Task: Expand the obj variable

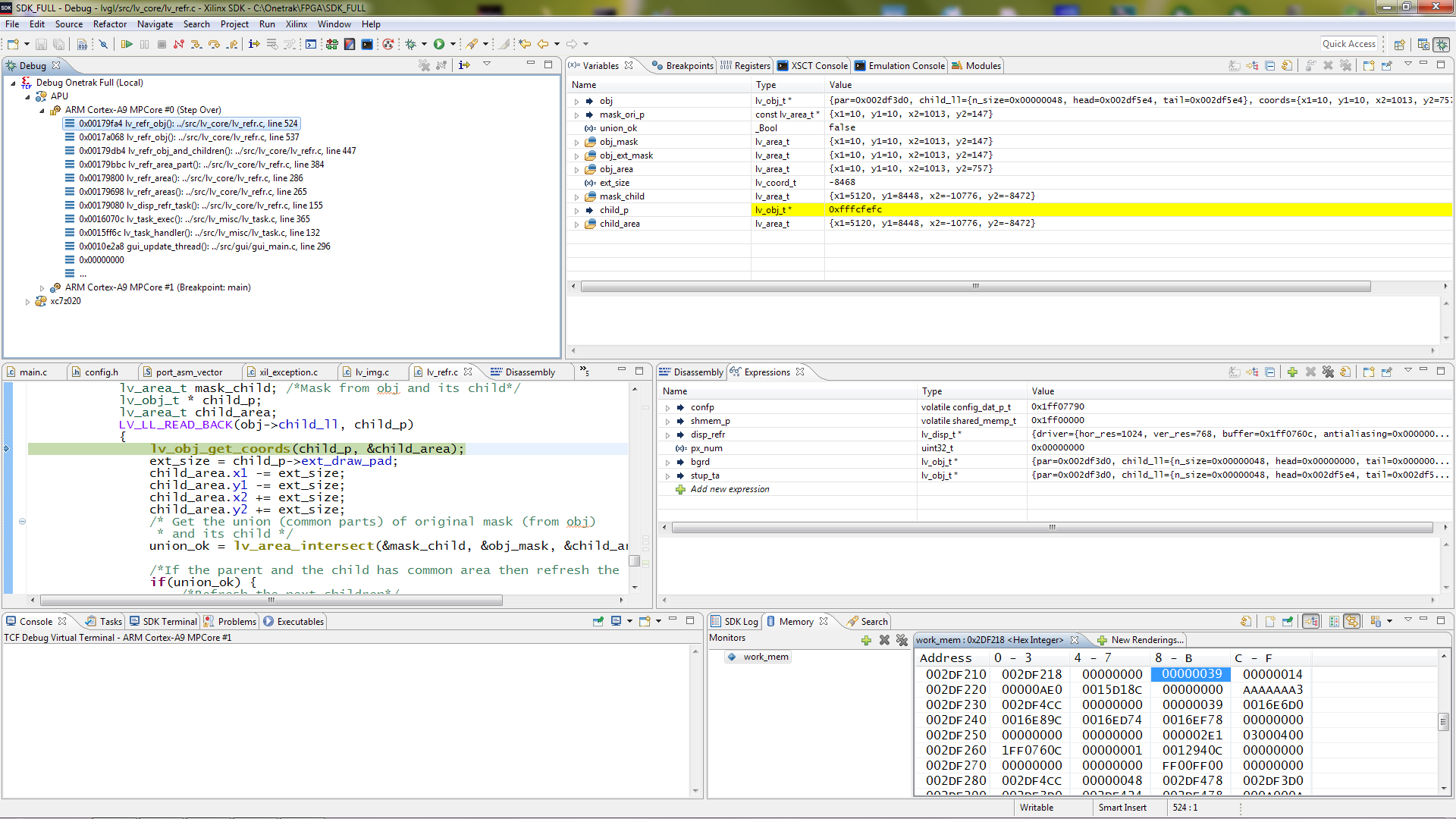Action: coord(576,101)
